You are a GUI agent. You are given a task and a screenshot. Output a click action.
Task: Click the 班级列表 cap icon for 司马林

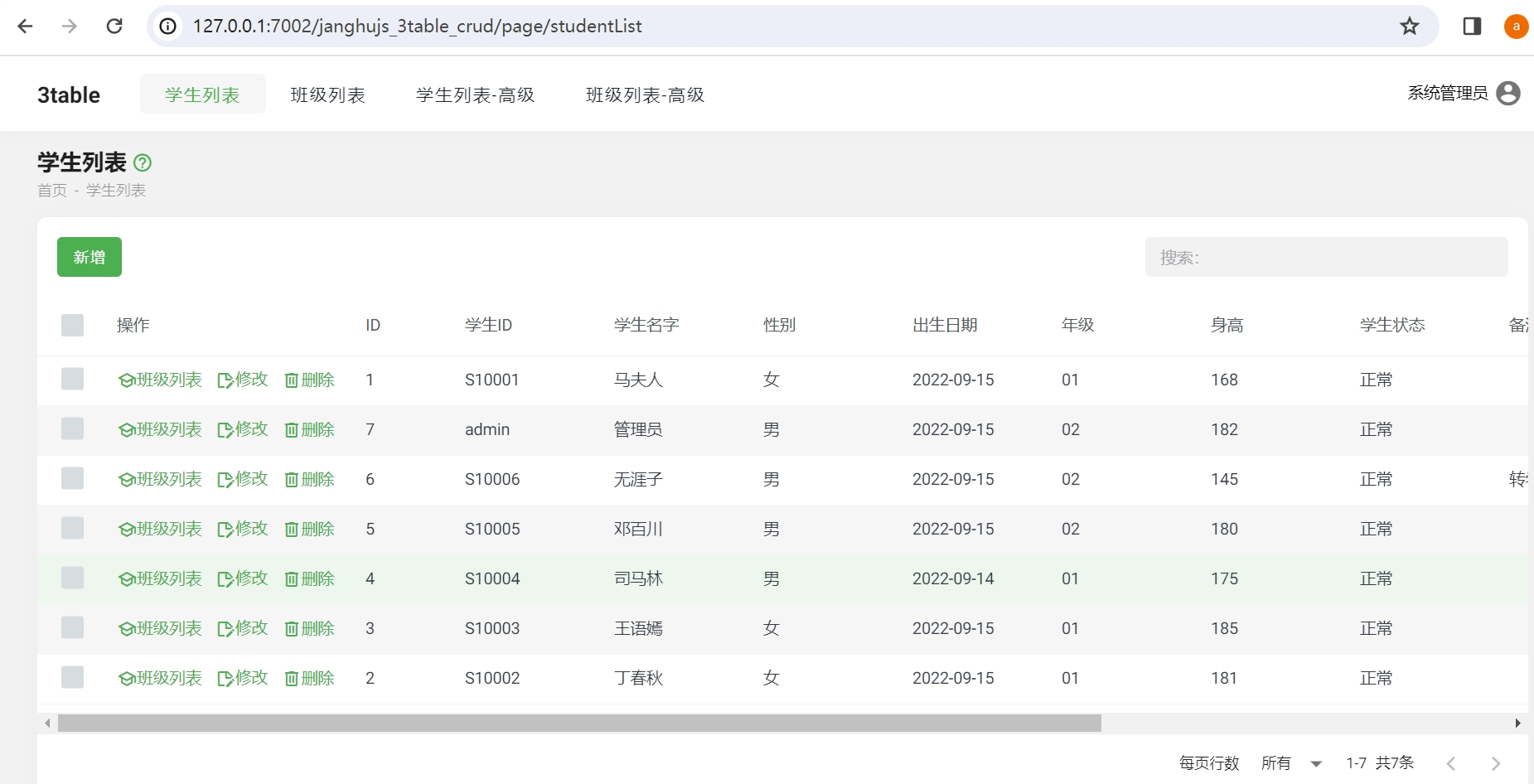[x=126, y=579]
